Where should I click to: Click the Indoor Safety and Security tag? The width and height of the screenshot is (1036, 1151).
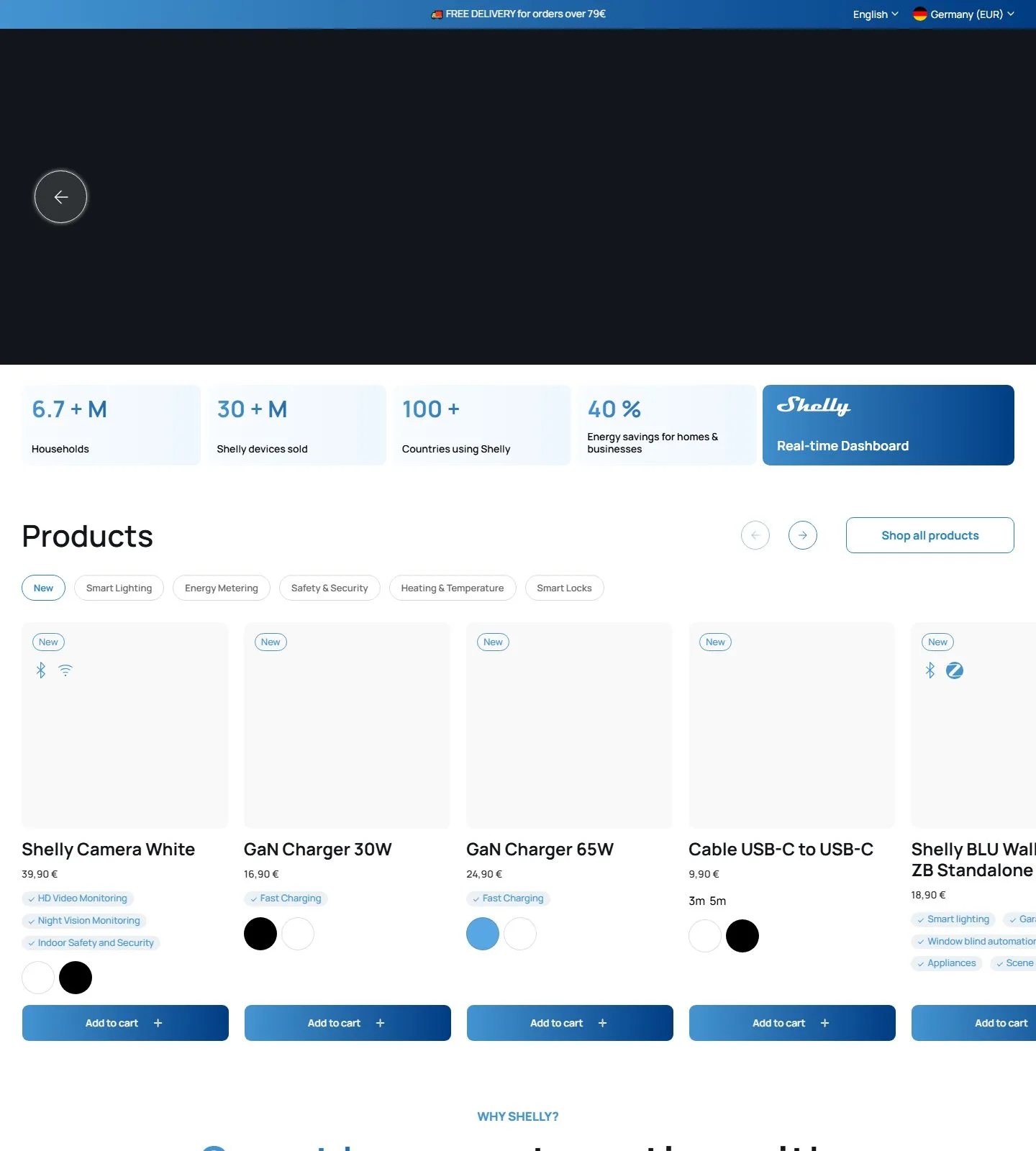pyautogui.click(x=91, y=943)
